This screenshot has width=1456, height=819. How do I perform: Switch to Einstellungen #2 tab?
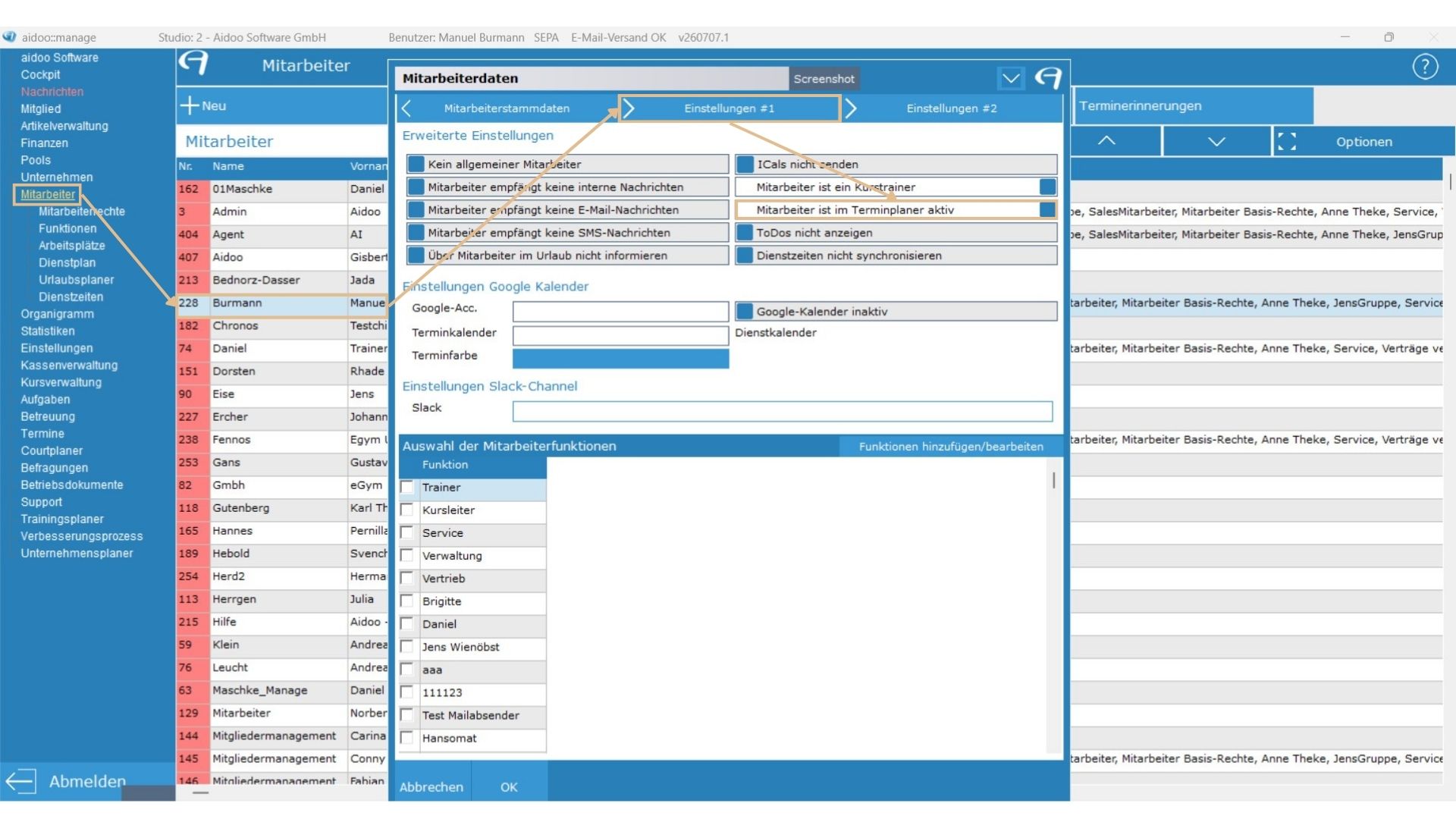[952, 108]
